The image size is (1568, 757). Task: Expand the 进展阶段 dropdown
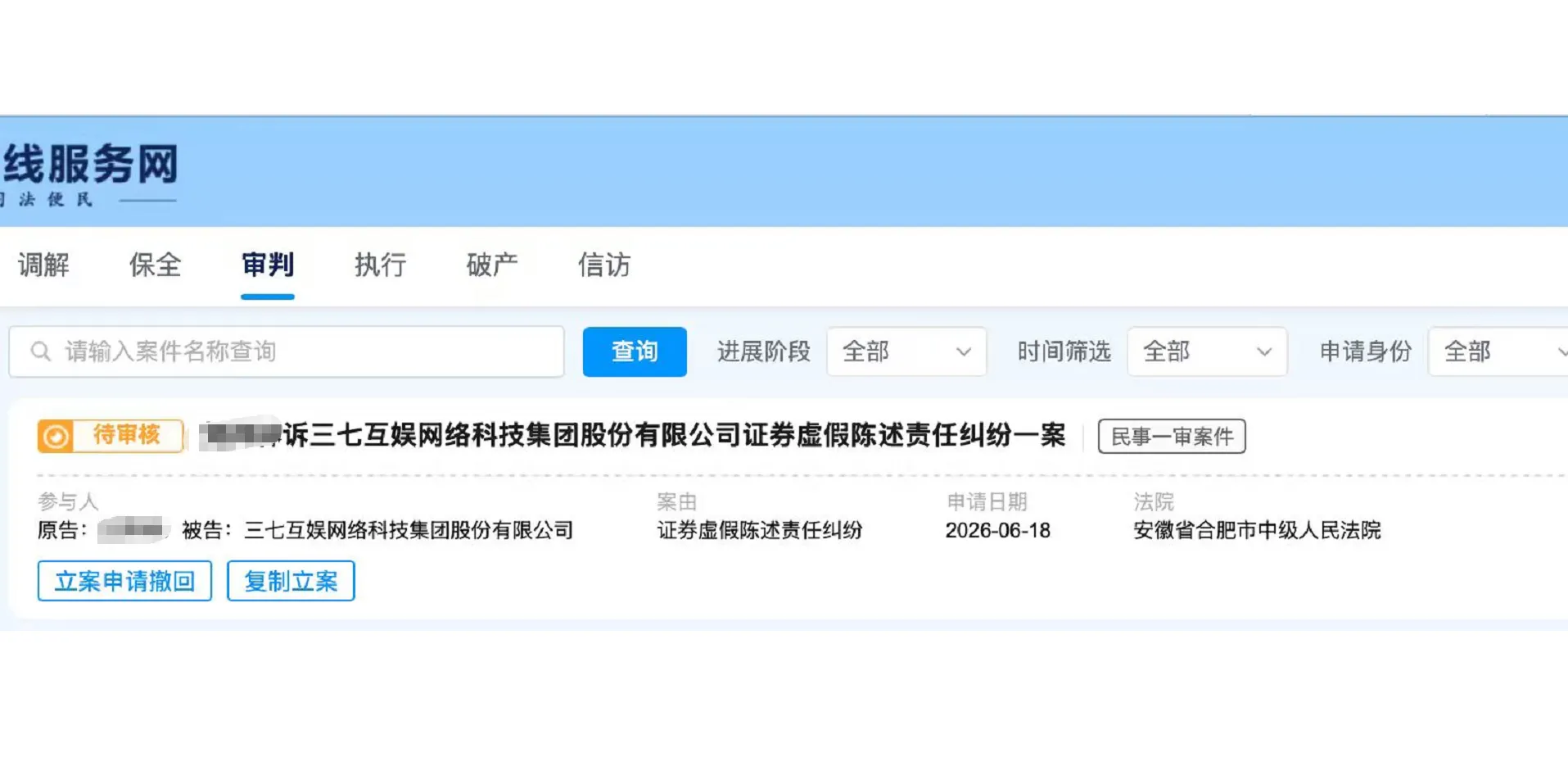point(906,351)
